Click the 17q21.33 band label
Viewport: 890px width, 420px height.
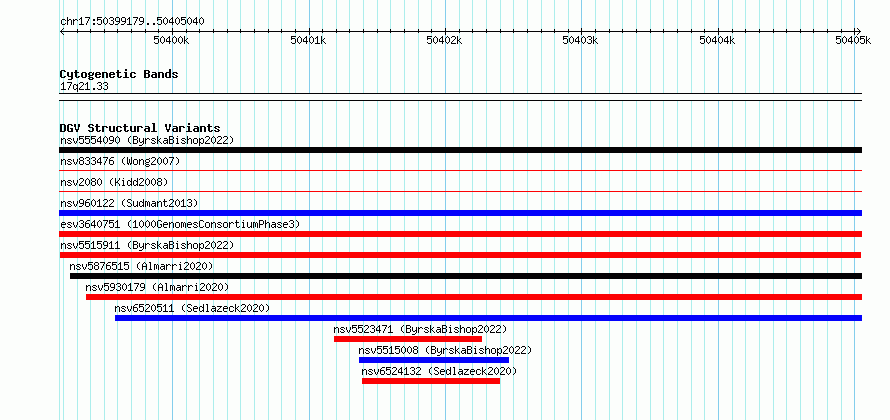(84, 87)
